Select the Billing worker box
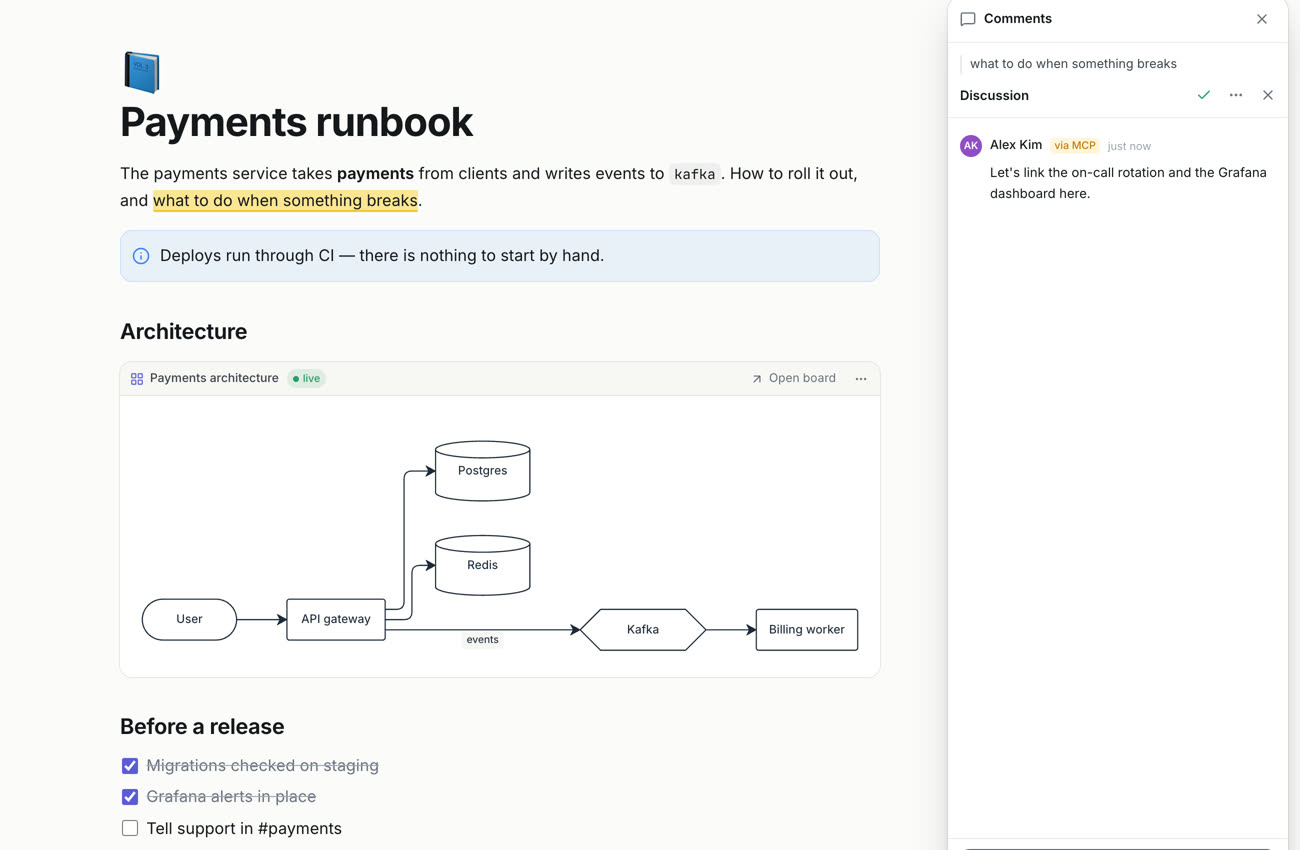Screen dimensions: 1300x850 (x=807, y=630)
